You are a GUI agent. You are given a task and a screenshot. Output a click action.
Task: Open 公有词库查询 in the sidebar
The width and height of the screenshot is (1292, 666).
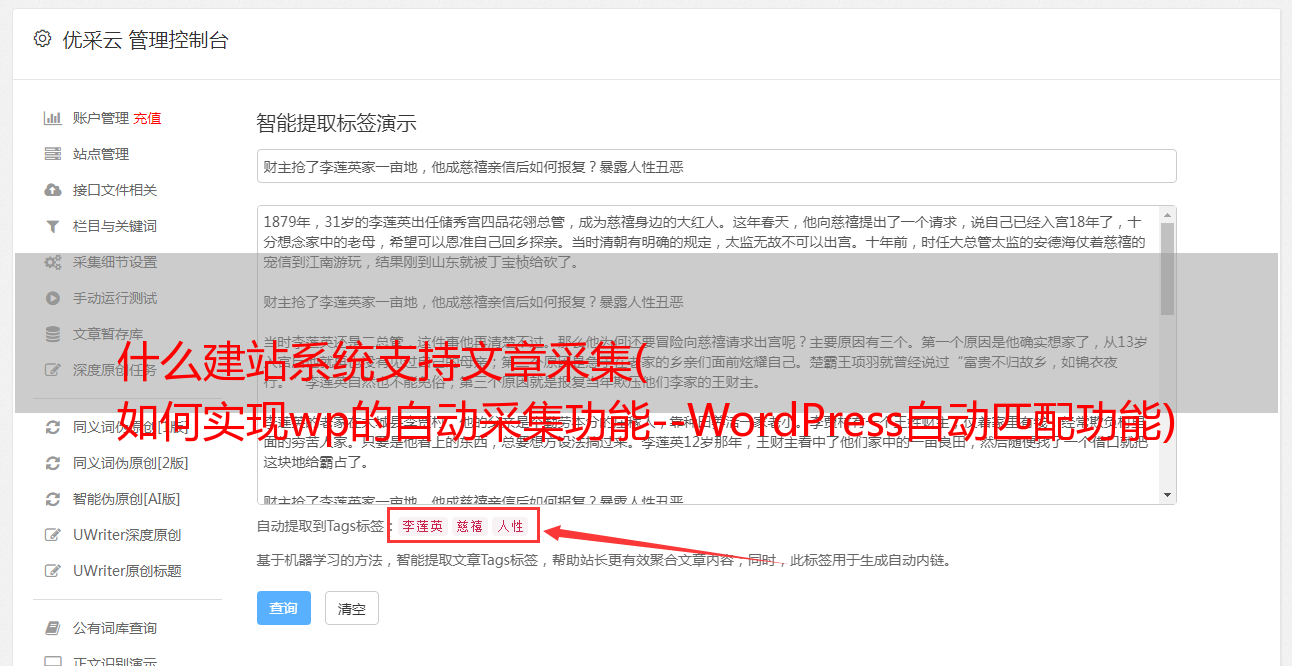[x=115, y=628]
